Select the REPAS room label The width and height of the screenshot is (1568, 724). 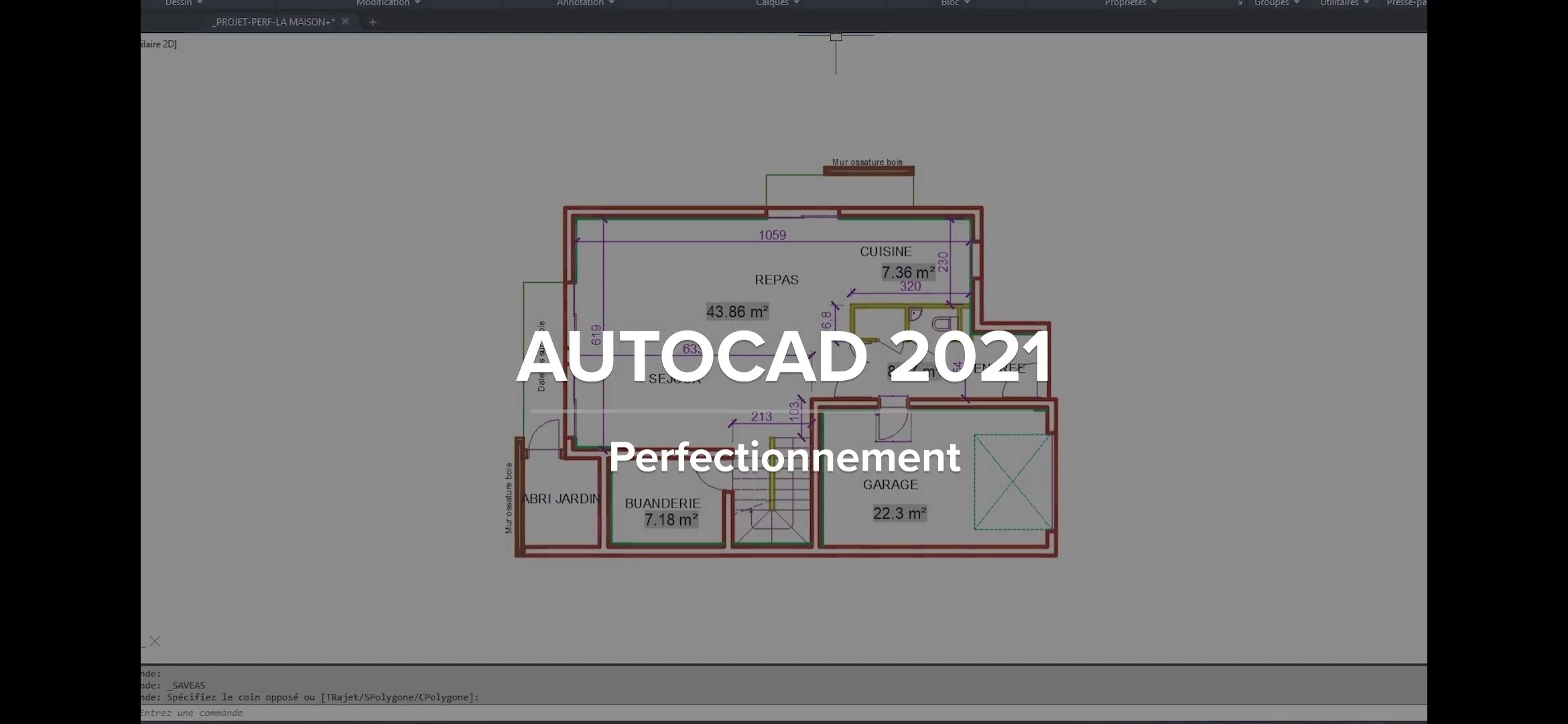pos(777,280)
